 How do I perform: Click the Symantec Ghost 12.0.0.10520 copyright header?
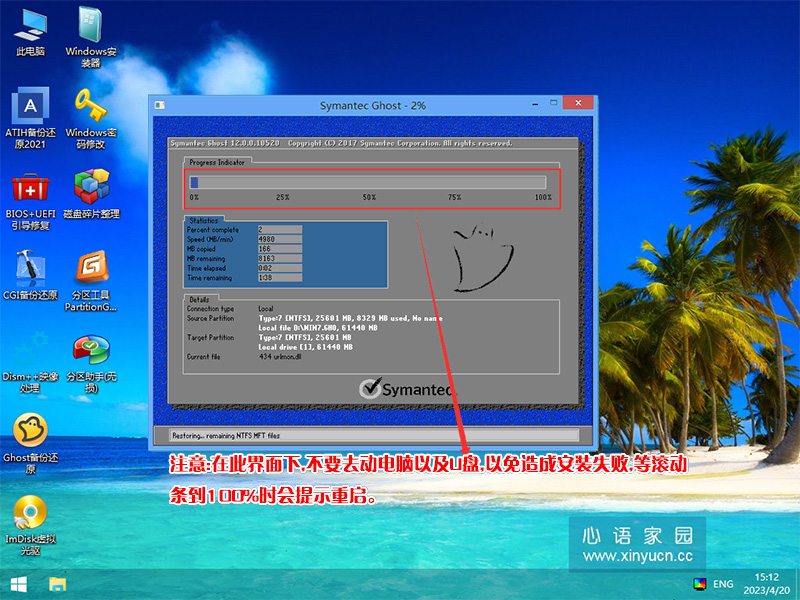[x=341, y=143]
